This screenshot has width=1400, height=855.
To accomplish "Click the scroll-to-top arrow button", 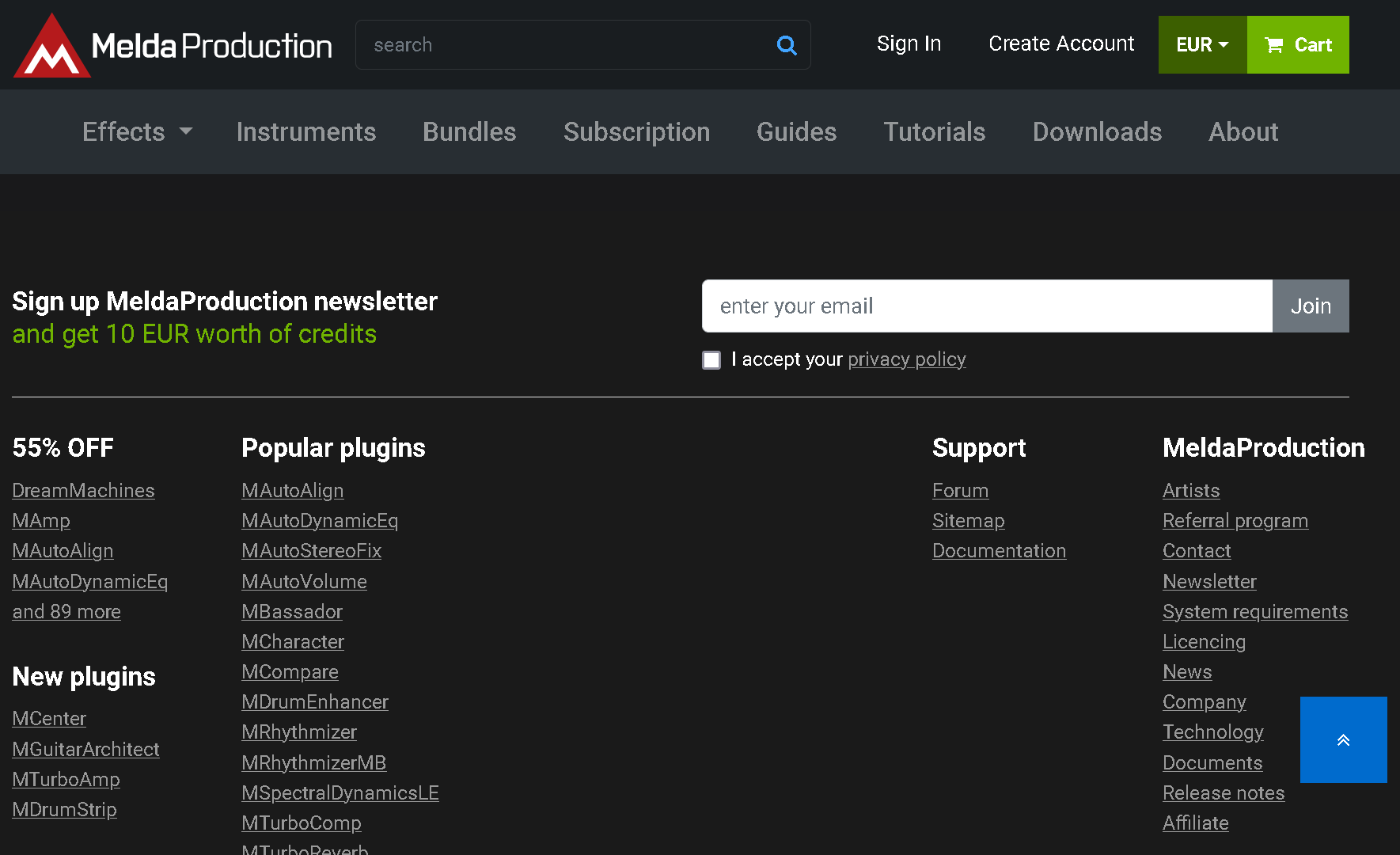I will pyautogui.click(x=1344, y=740).
